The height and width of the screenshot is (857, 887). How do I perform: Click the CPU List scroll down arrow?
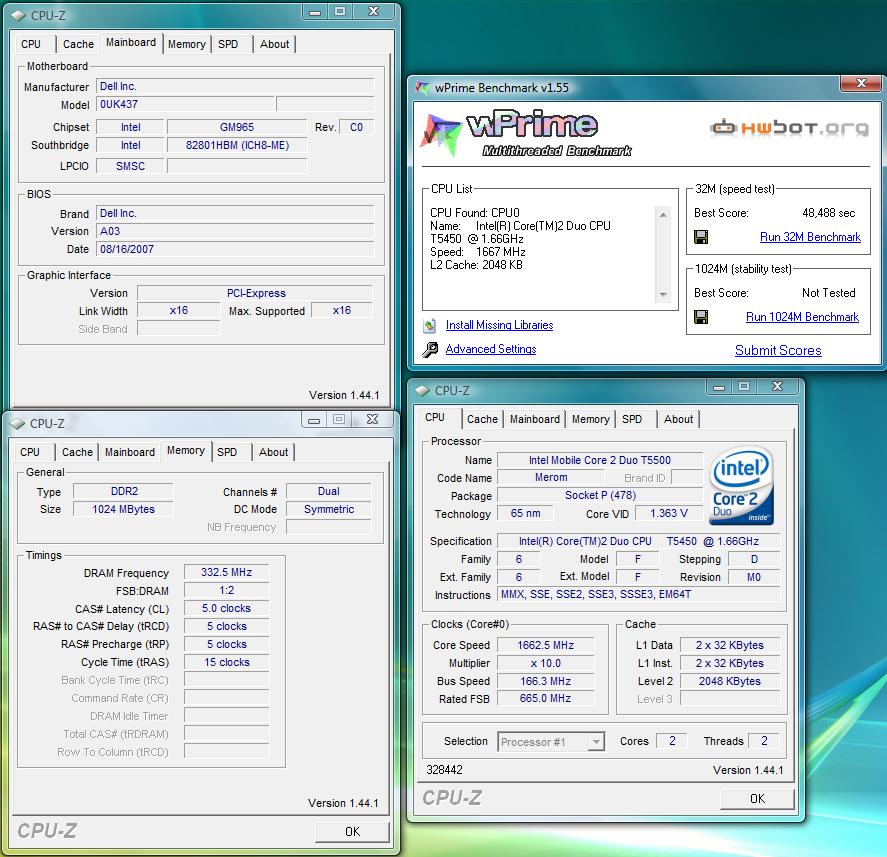point(663,295)
